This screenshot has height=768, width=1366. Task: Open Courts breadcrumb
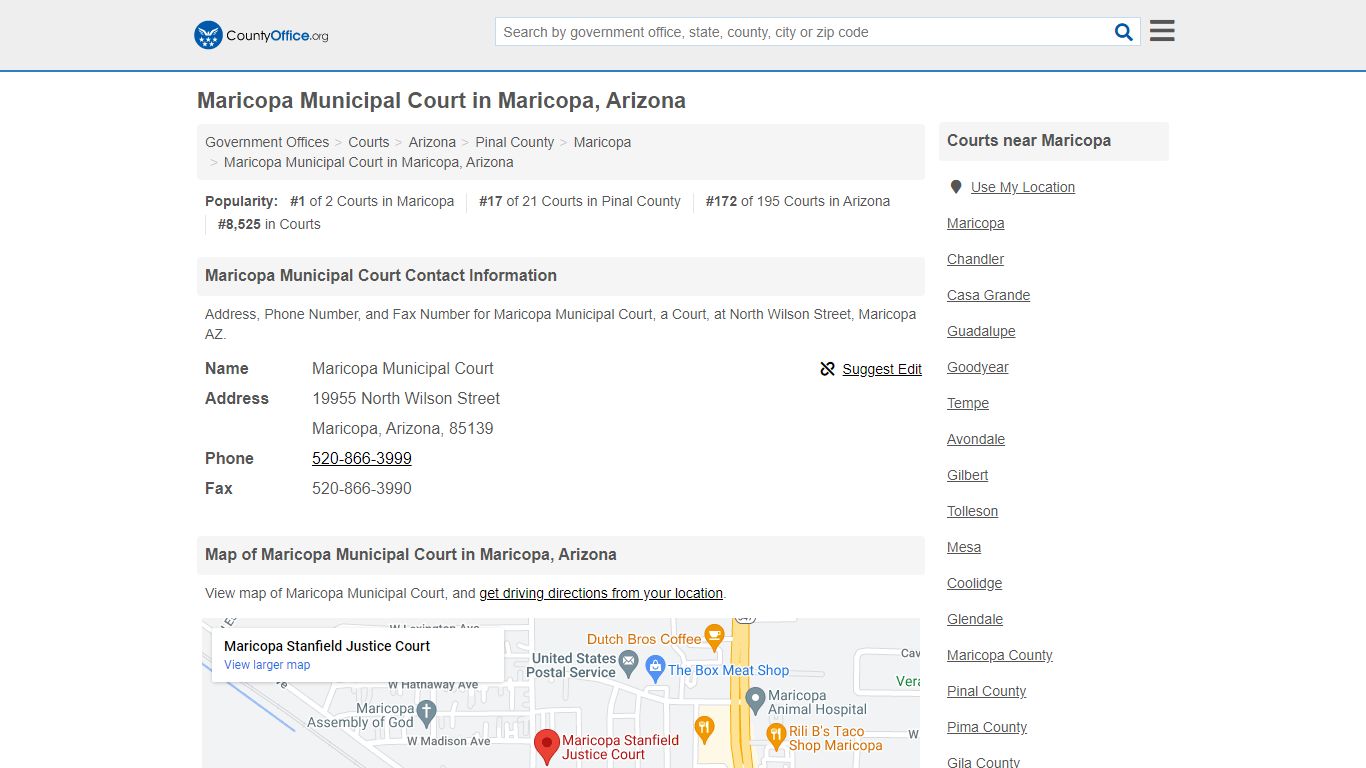click(x=369, y=142)
